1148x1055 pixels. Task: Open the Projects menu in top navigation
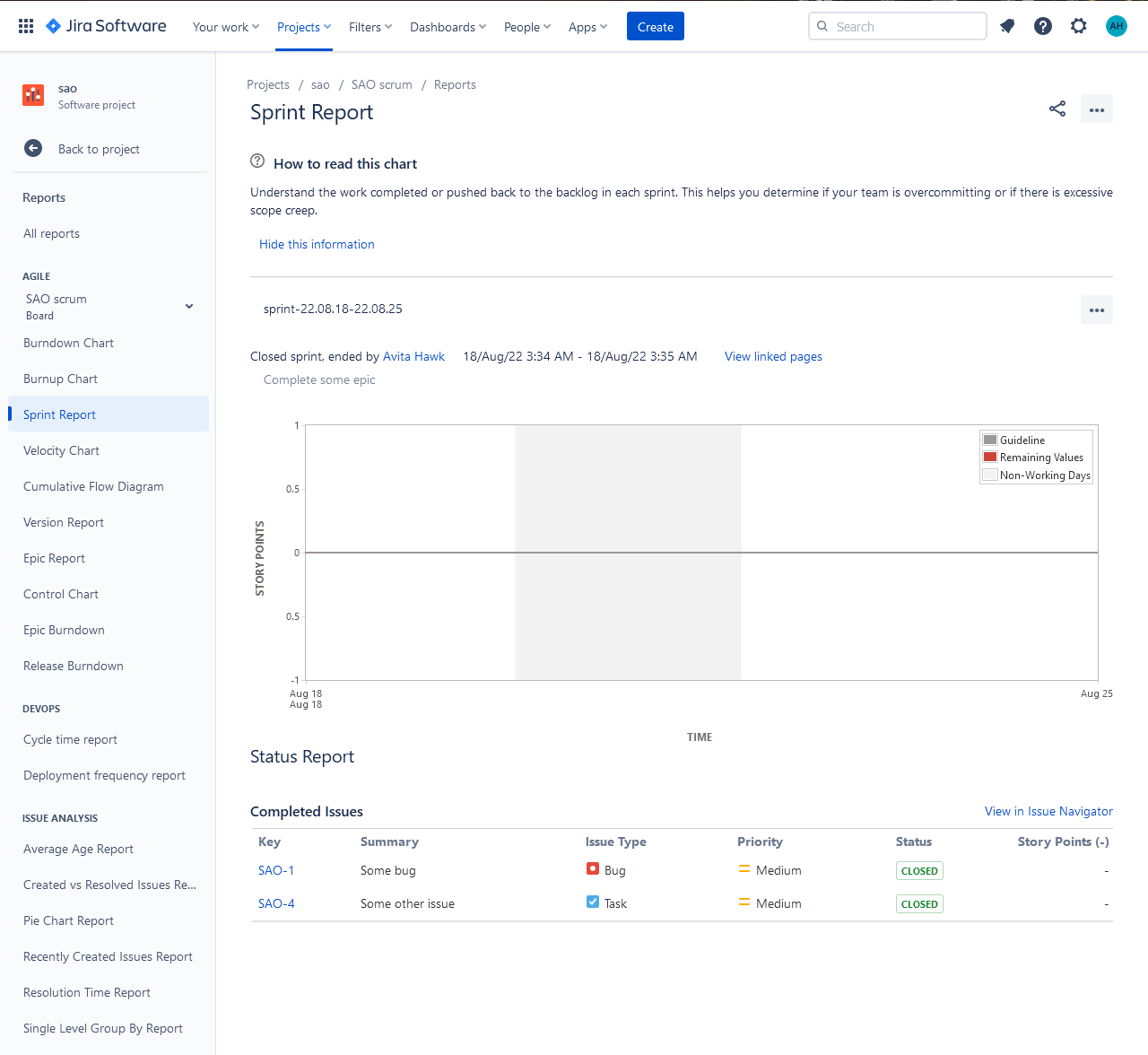302,26
